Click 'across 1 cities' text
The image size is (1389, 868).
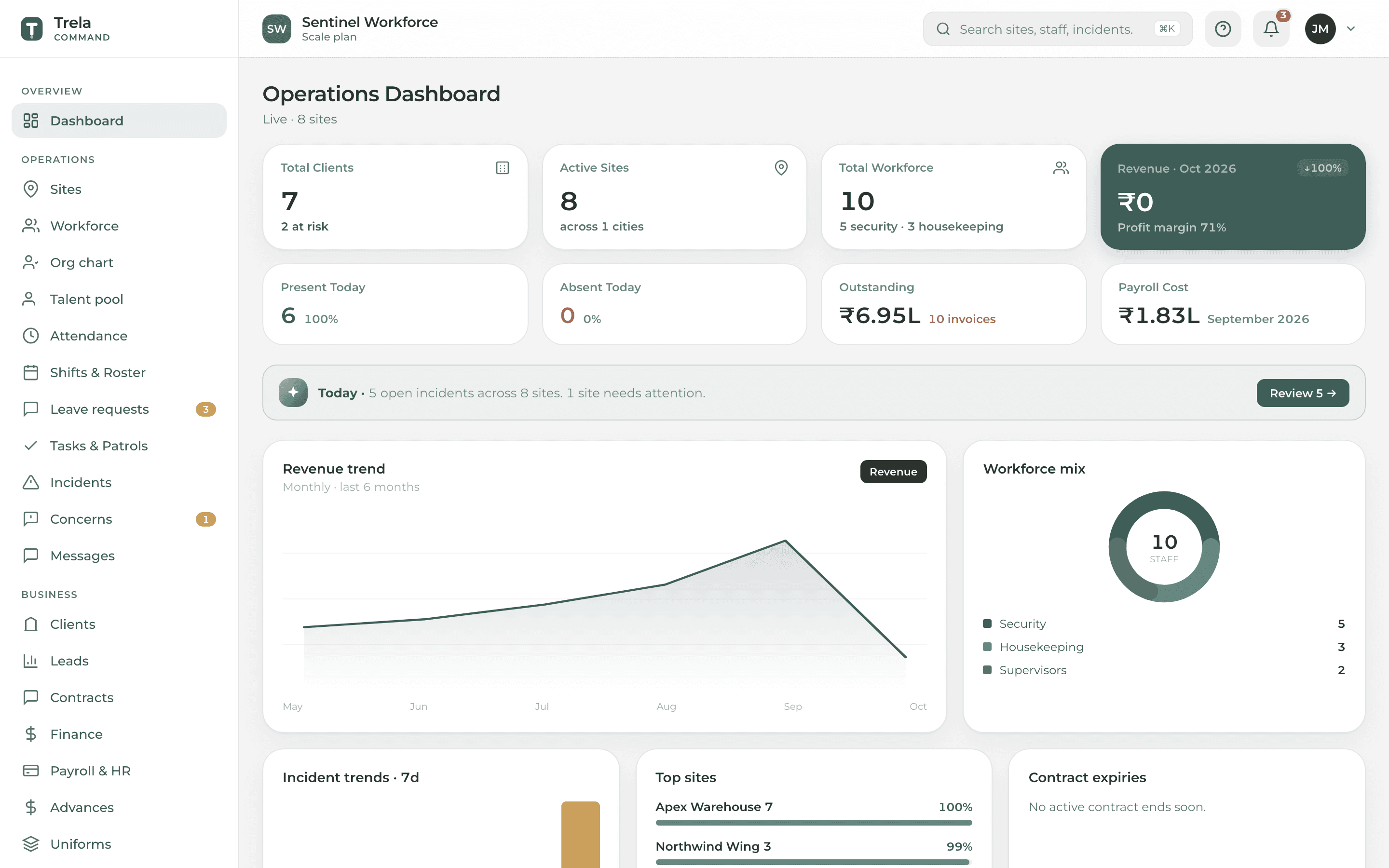click(x=601, y=226)
